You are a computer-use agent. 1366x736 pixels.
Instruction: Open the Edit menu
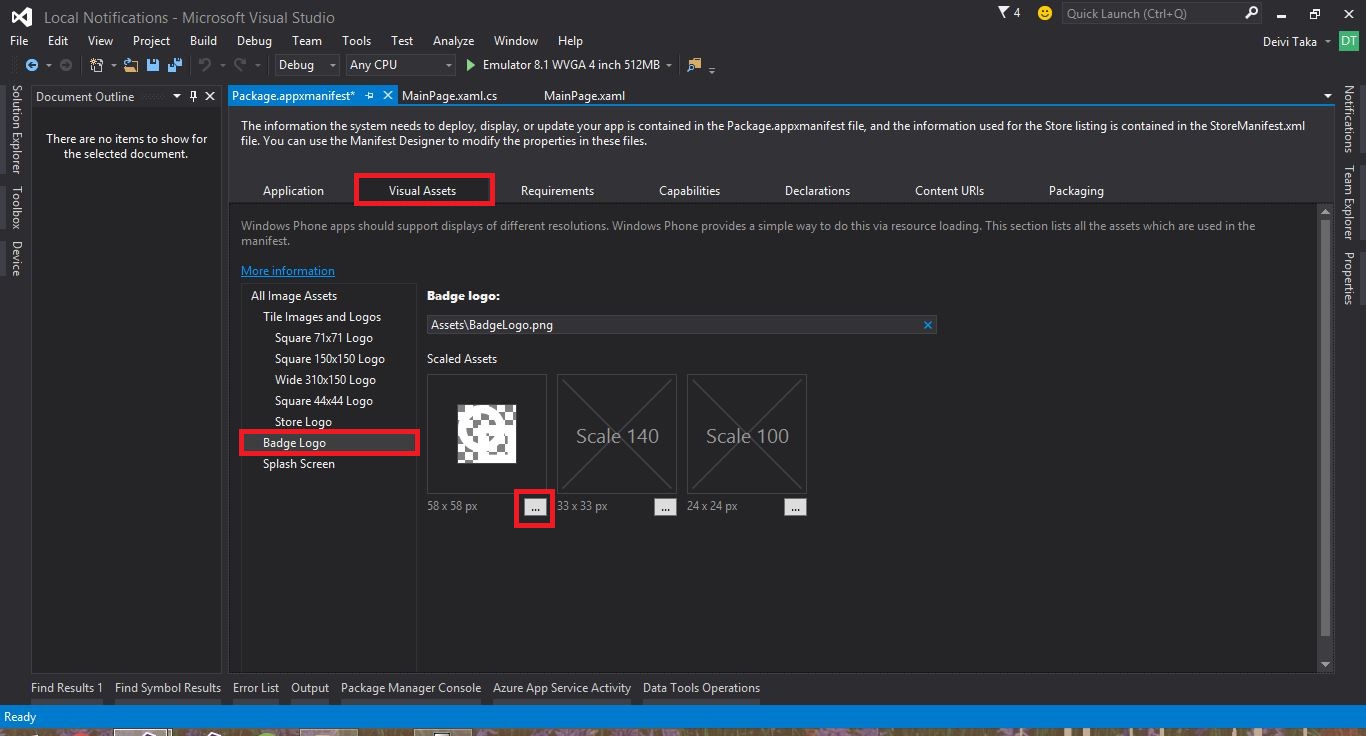tap(58, 41)
